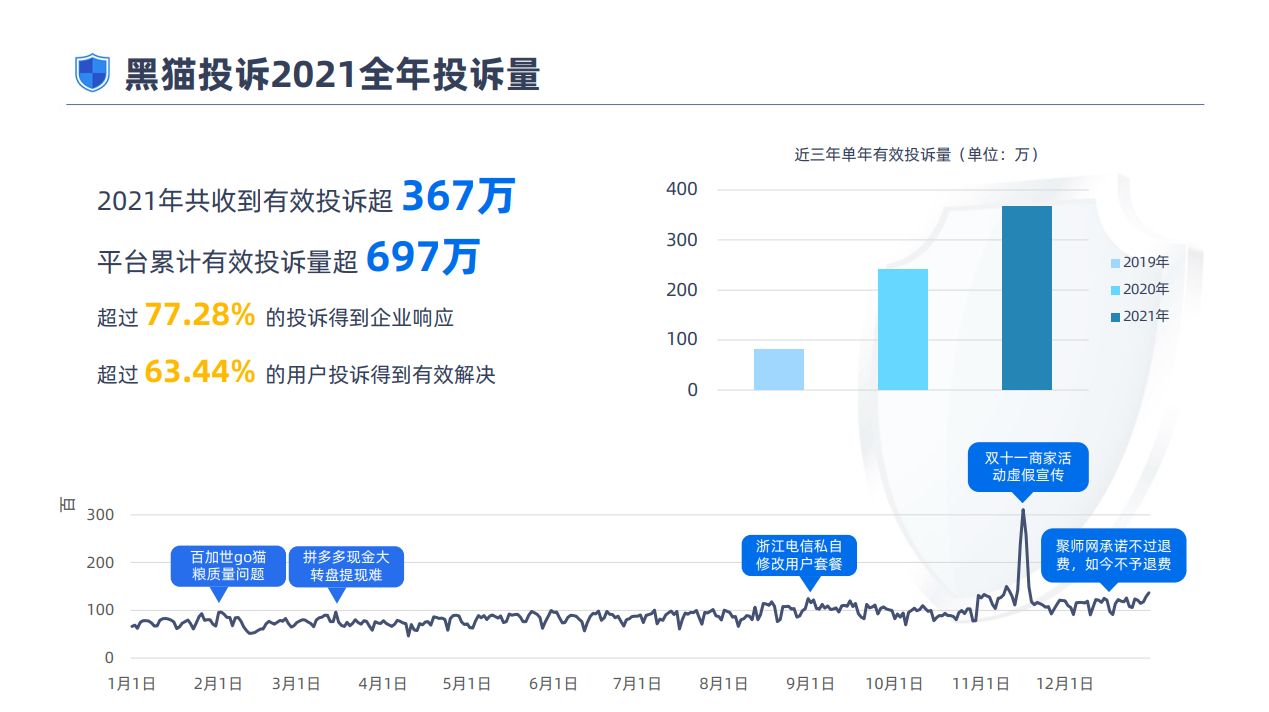Screen dimensions: 1269x712
Task: Click the 浙江电信私自修改用户套餐 callout
Action: point(799,555)
